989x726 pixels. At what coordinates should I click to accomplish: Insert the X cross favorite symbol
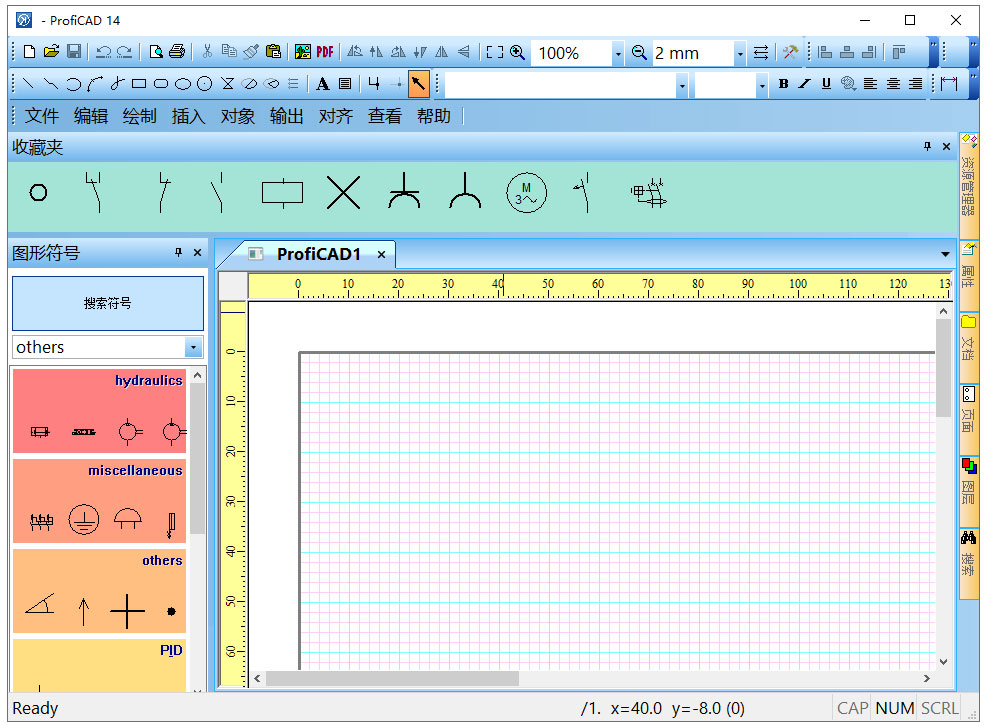coord(344,192)
